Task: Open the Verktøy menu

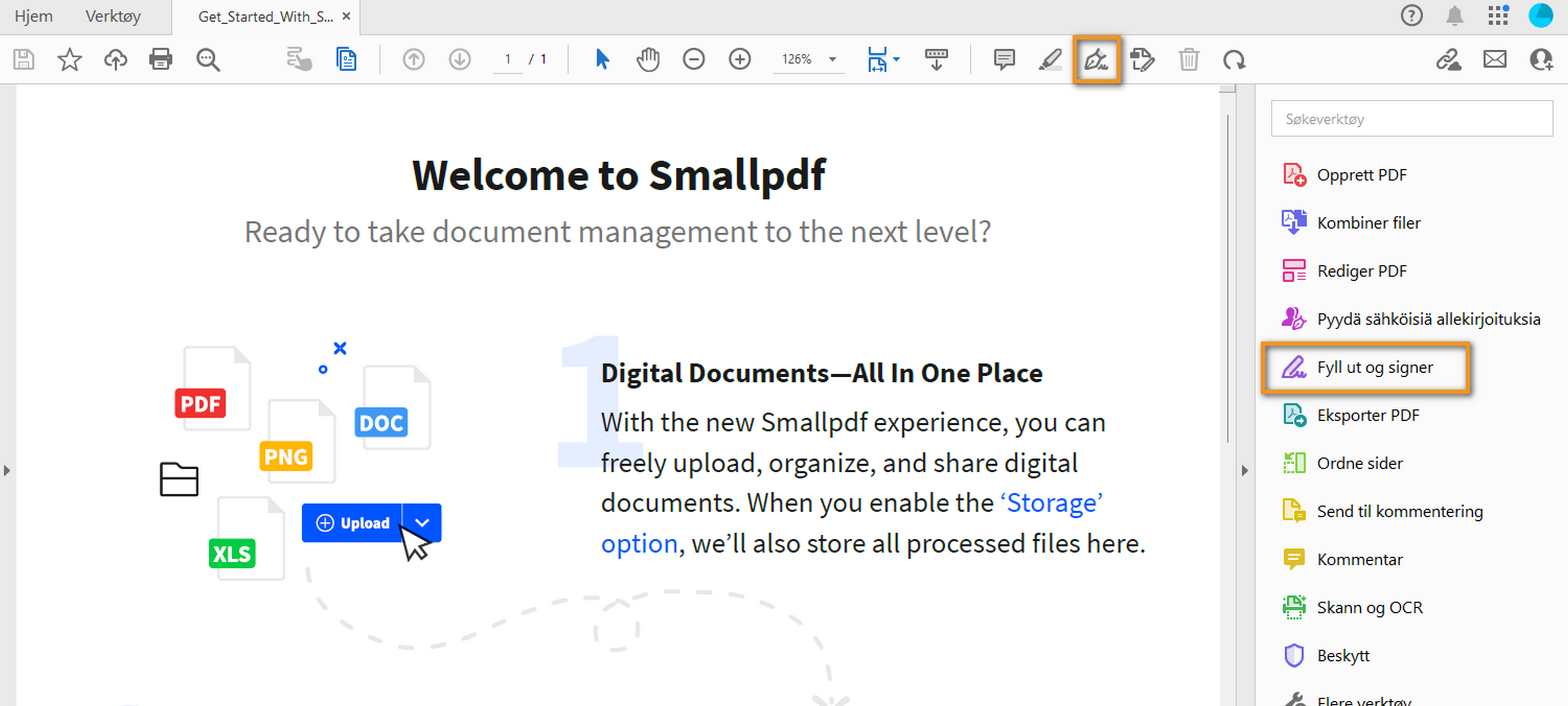Action: (x=113, y=16)
